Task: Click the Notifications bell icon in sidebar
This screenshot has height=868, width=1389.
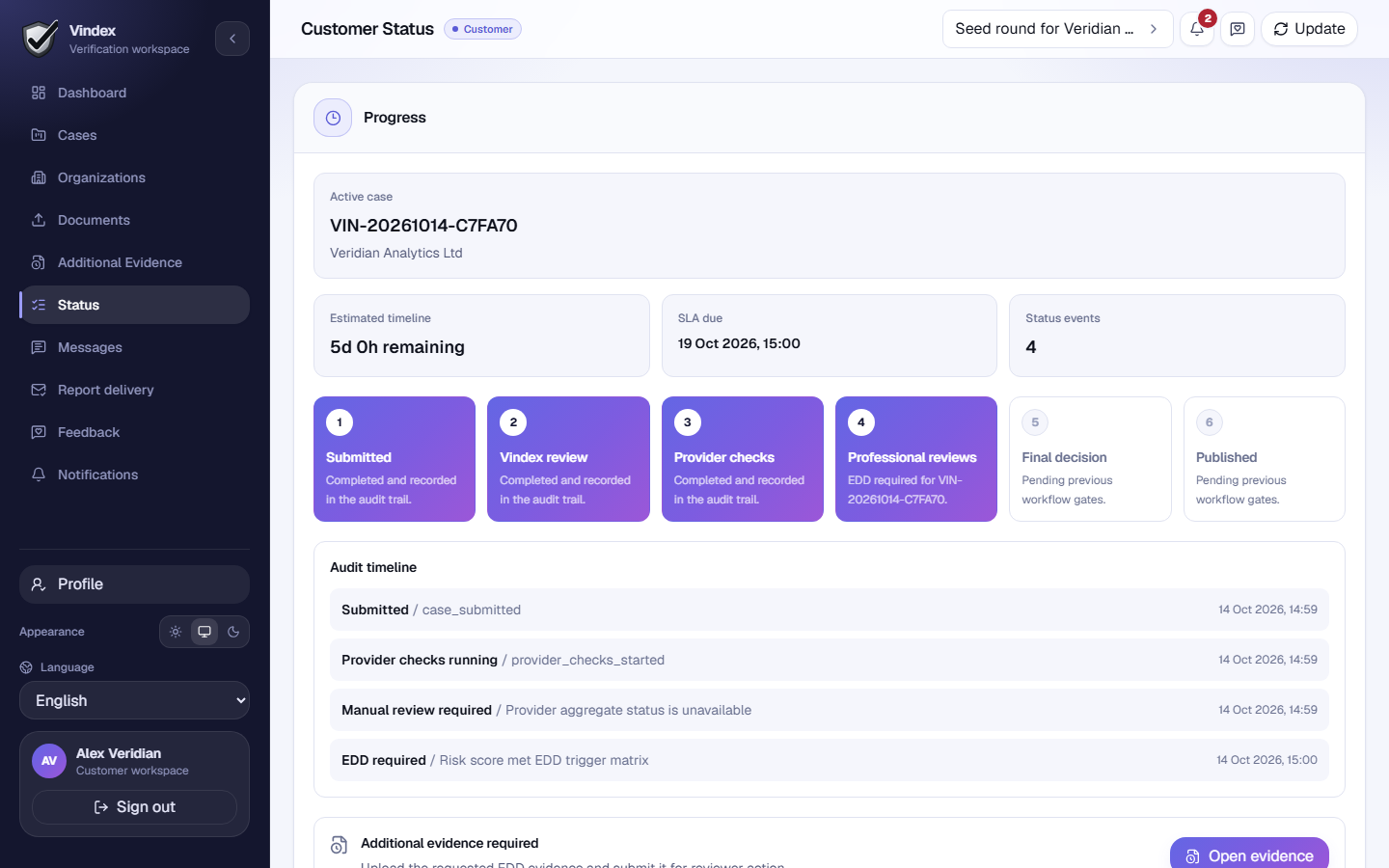Action: [39, 475]
